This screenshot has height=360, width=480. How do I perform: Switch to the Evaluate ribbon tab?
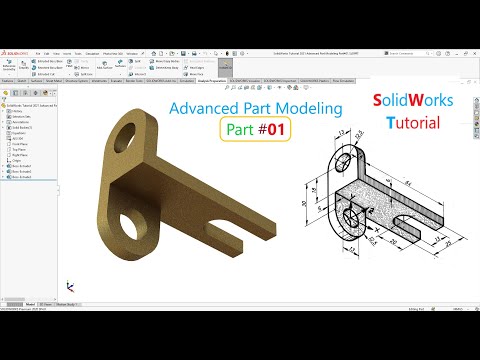coord(116,81)
